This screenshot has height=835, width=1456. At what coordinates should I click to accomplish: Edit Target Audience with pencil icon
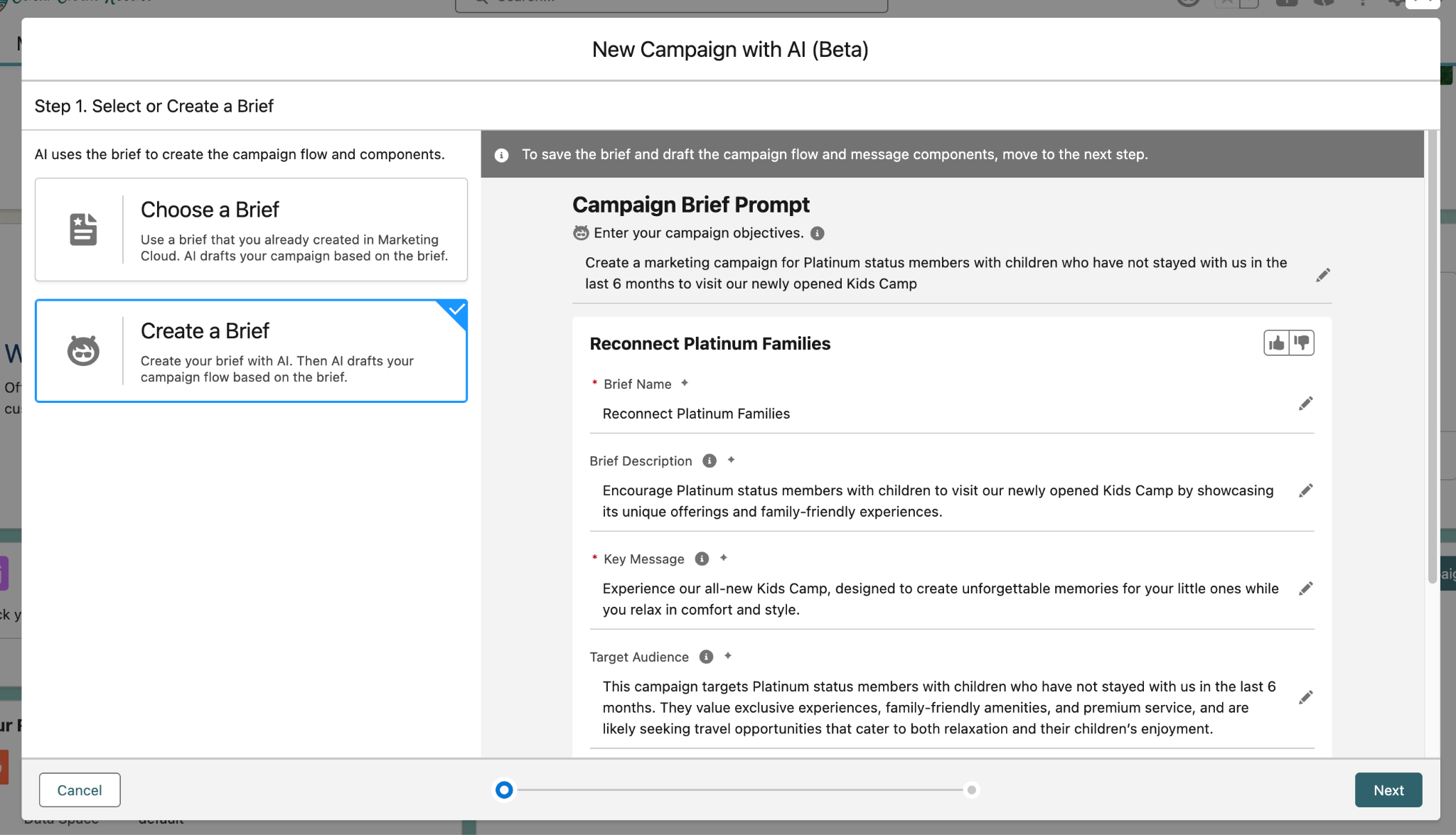[1305, 698]
